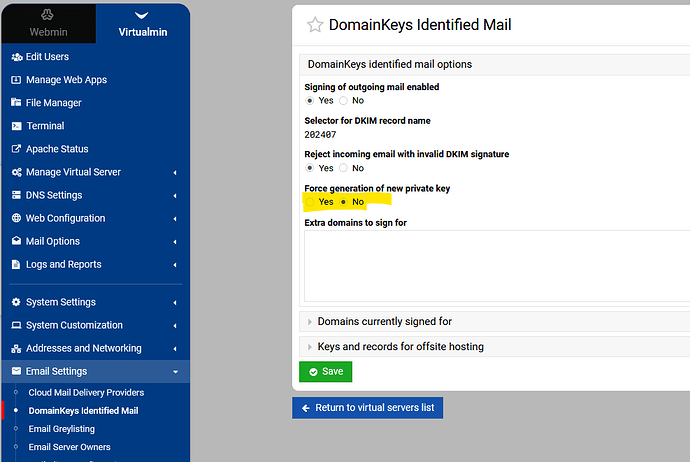Viewport: 690px width, 462px height.
Task: Select No for signing of outgoing mail
Action: (344, 101)
